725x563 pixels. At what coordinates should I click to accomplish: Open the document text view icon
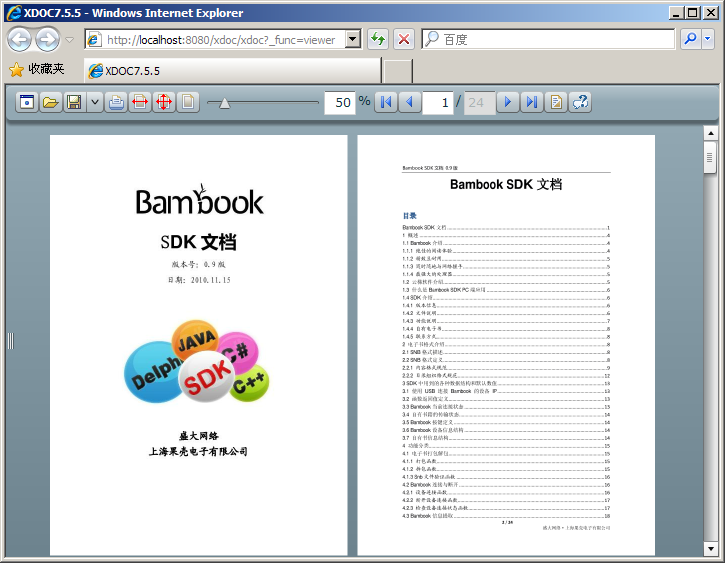[x=556, y=102]
